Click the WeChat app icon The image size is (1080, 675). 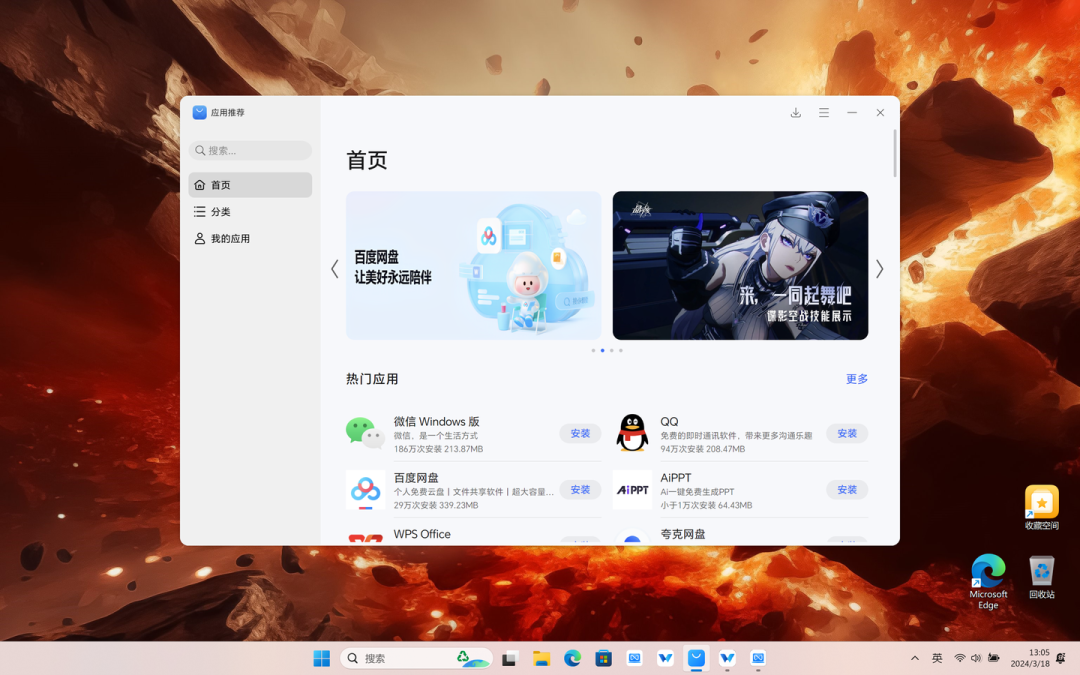coord(365,433)
